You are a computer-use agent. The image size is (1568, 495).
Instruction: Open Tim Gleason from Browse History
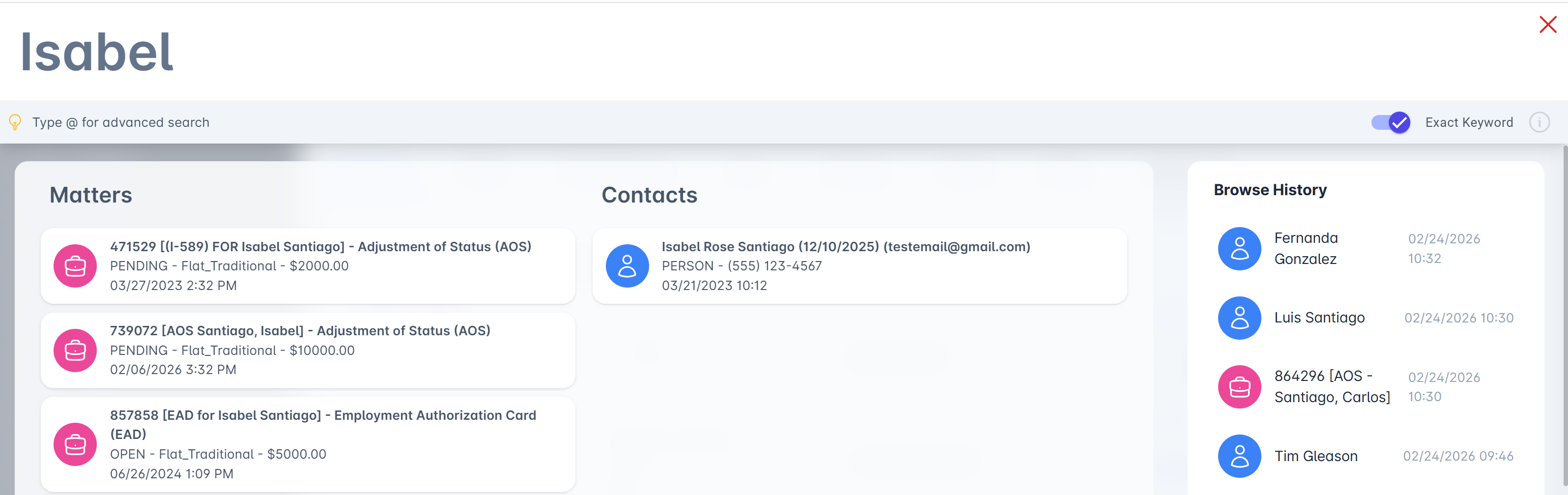pyautogui.click(x=1315, y=456)
